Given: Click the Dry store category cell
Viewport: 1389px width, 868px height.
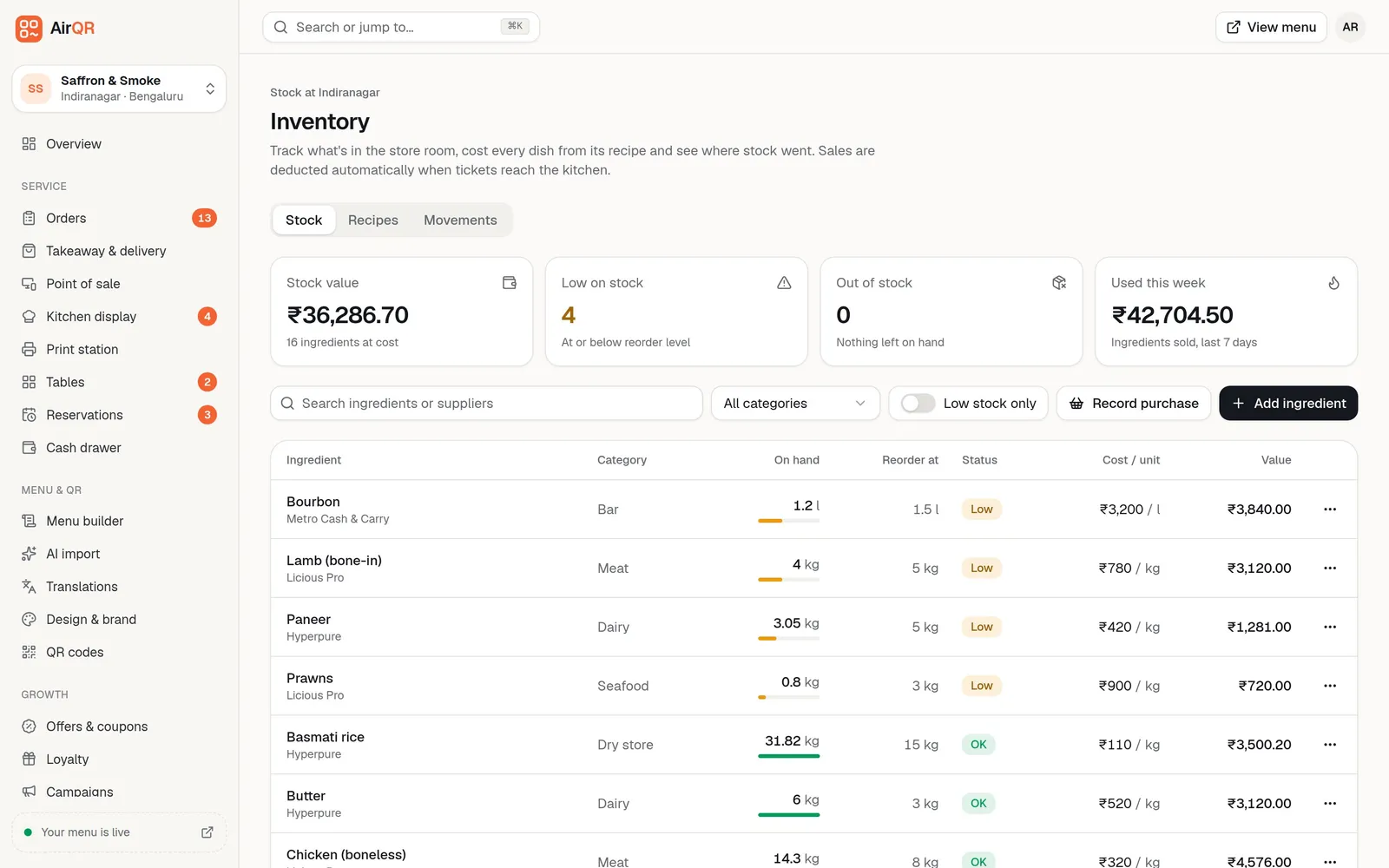Looking at the screenshot, I should [625, 745].
